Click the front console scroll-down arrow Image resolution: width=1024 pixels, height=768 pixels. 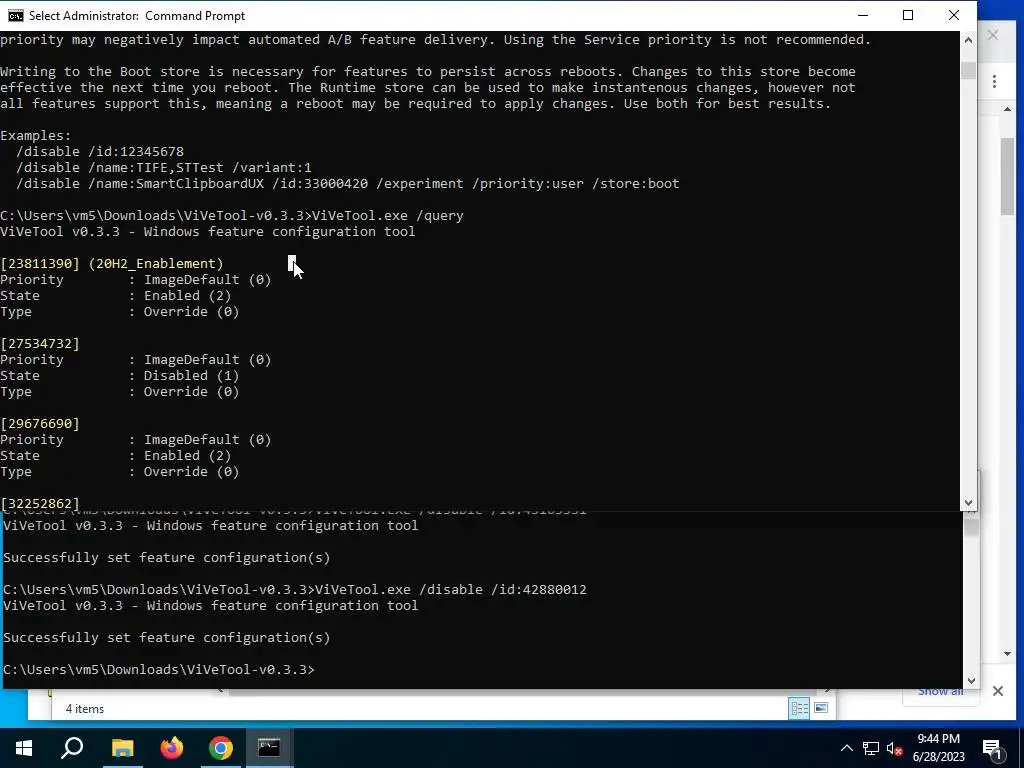(x=968, y=503)
